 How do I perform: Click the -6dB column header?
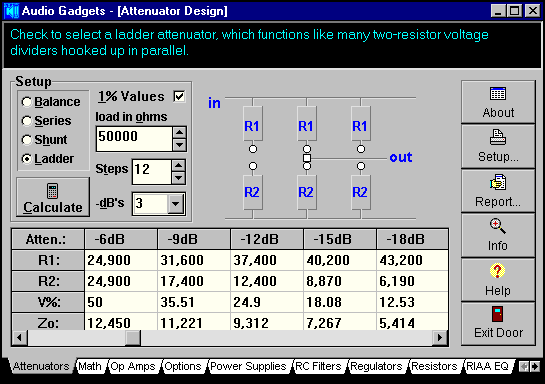[121, 239]
